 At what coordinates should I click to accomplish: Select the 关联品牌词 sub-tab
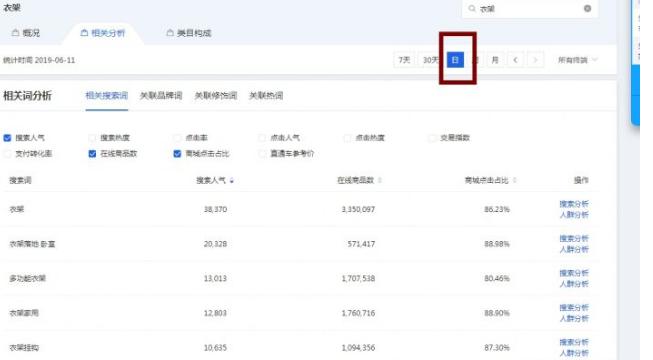161,95
